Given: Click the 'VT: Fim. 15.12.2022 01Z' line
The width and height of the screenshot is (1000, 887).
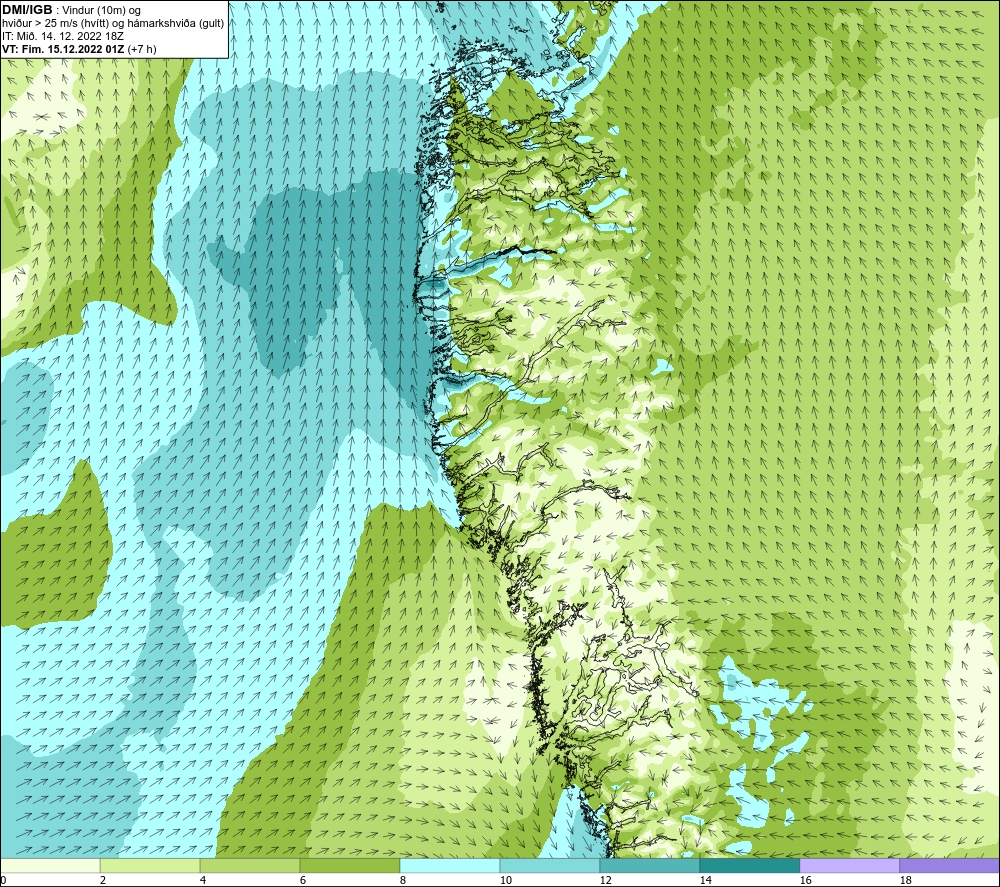Looking at the screenshot, I should (63, 49).
